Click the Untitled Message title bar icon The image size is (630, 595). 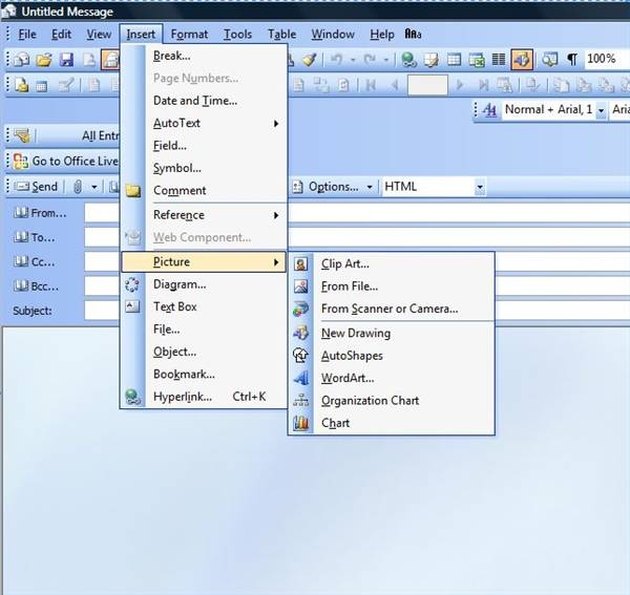click(9, 12)
